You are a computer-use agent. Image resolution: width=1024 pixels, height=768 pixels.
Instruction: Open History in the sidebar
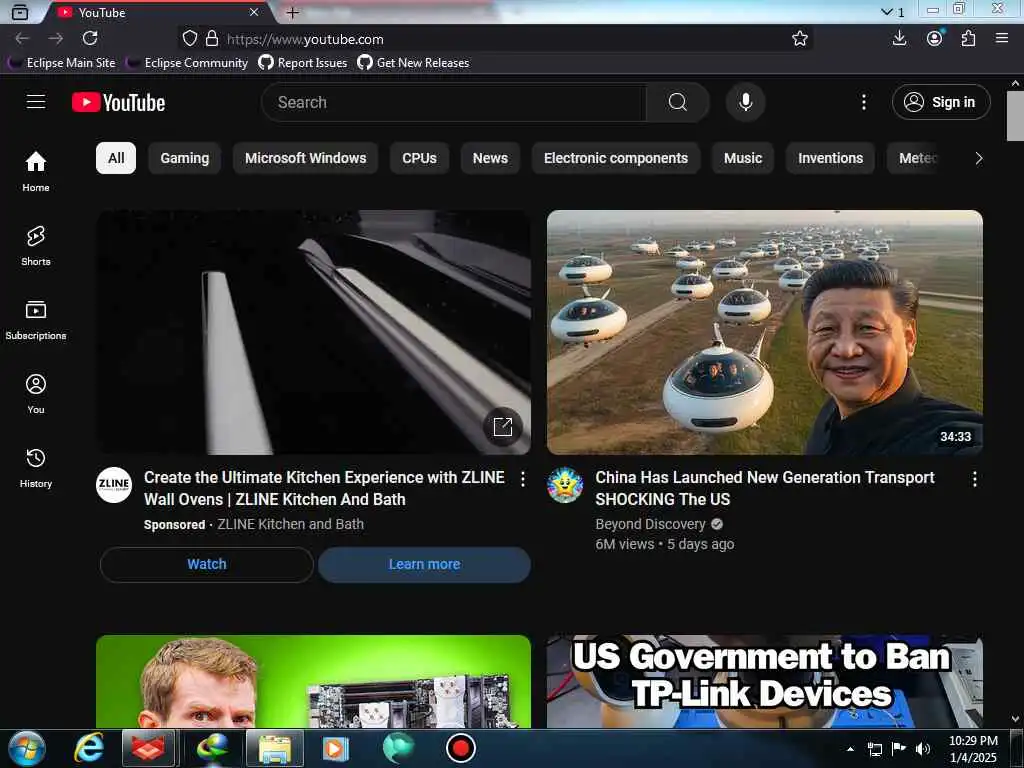click(x=36, y=468)
